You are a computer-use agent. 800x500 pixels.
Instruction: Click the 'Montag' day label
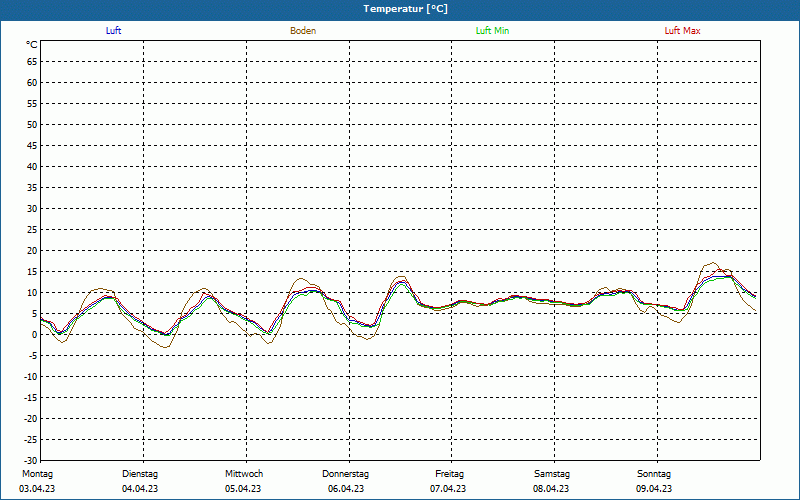[x=37, y=474]
